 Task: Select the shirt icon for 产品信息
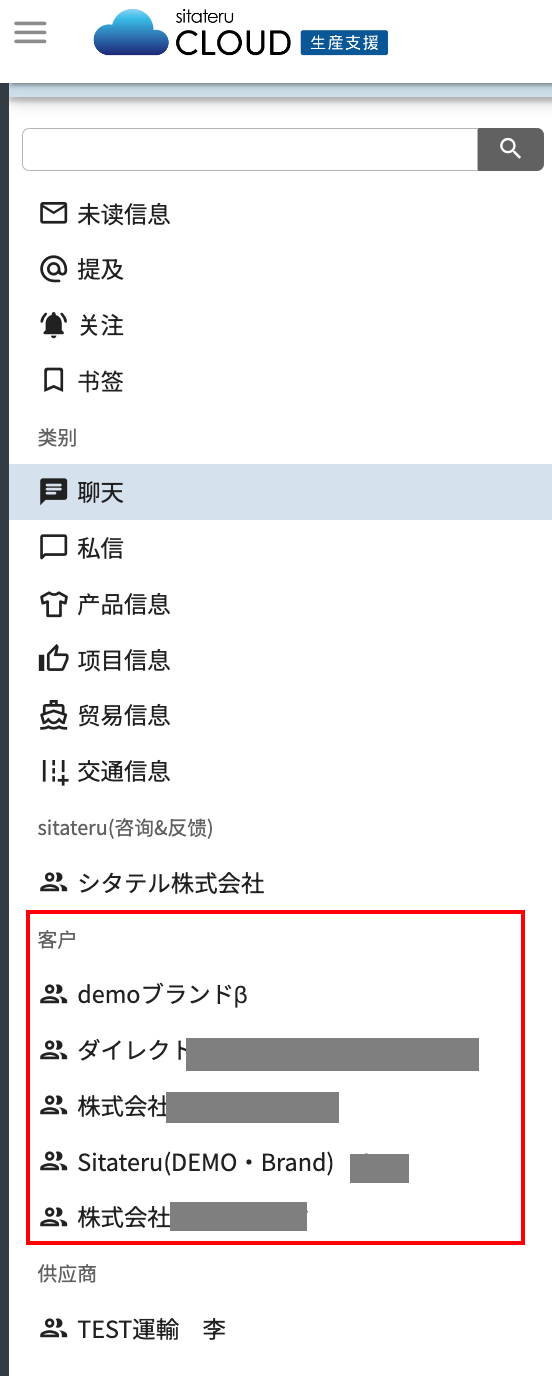(x=53, y=604)
